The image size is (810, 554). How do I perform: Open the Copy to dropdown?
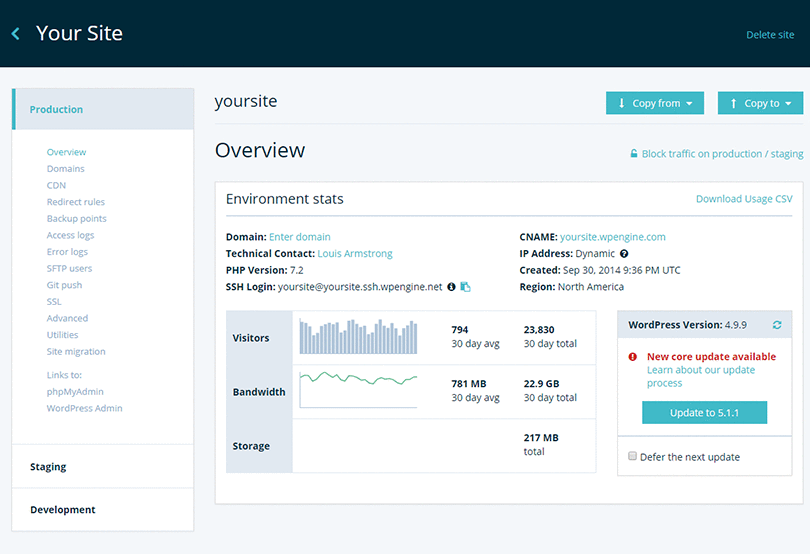760,103
